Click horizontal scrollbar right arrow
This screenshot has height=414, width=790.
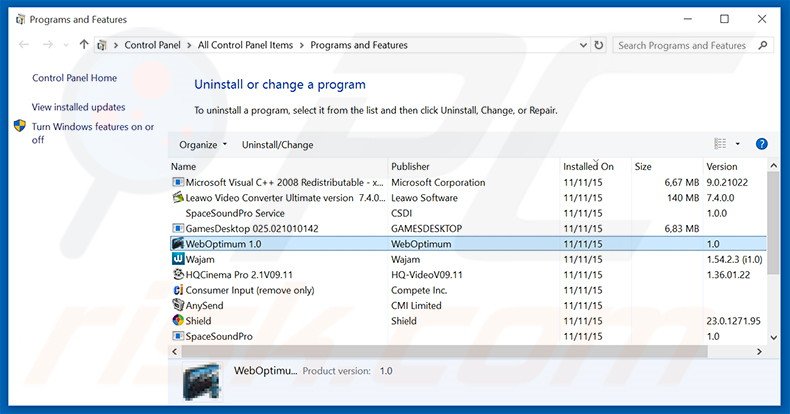pos(759,352)
